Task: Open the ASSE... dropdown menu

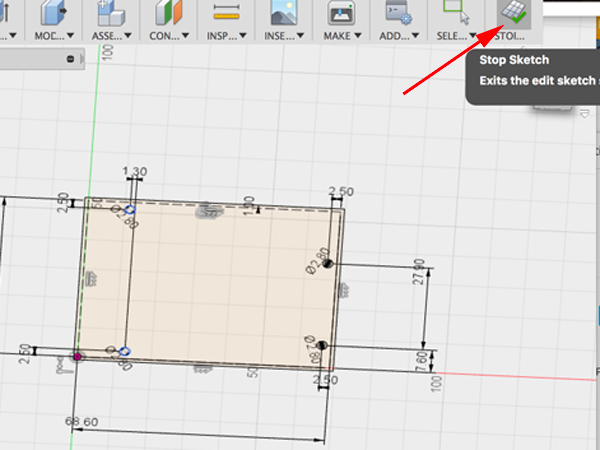Action: click(112, 36)
